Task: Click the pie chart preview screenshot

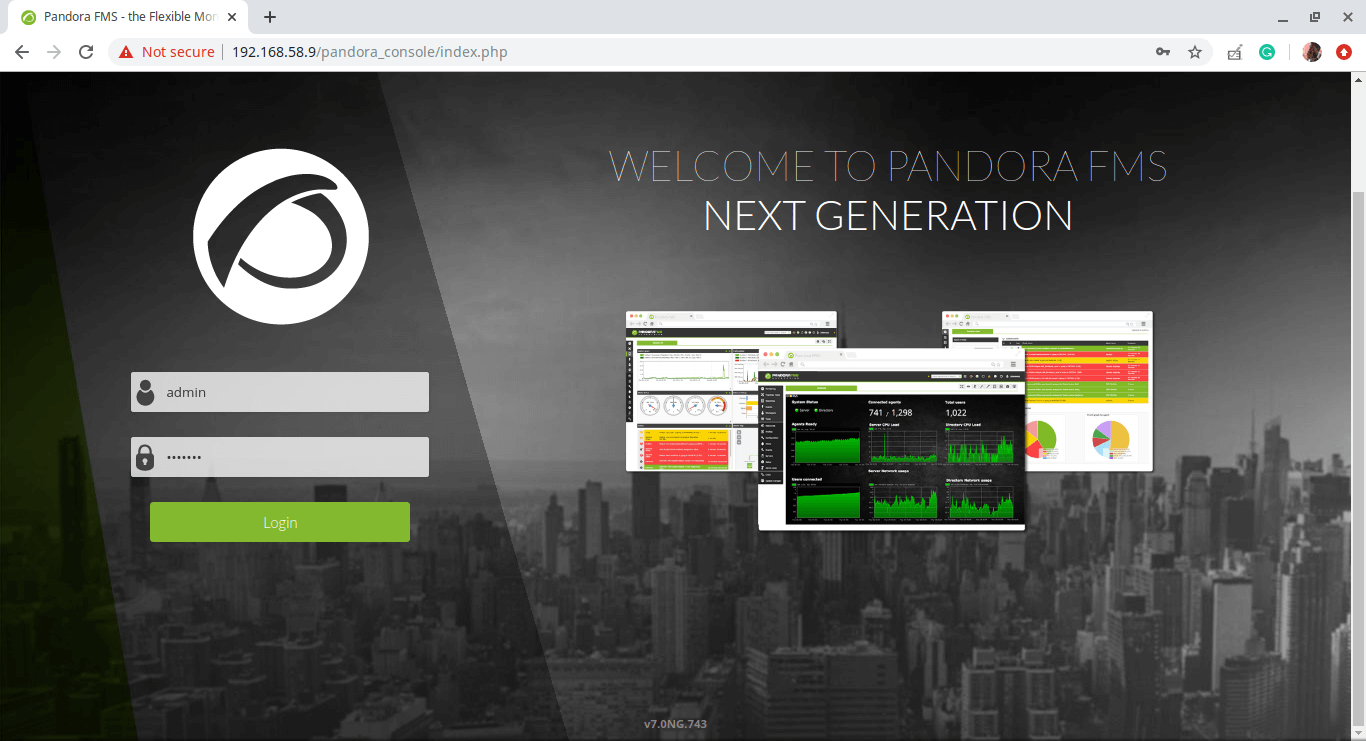Action: [1089, 391]
